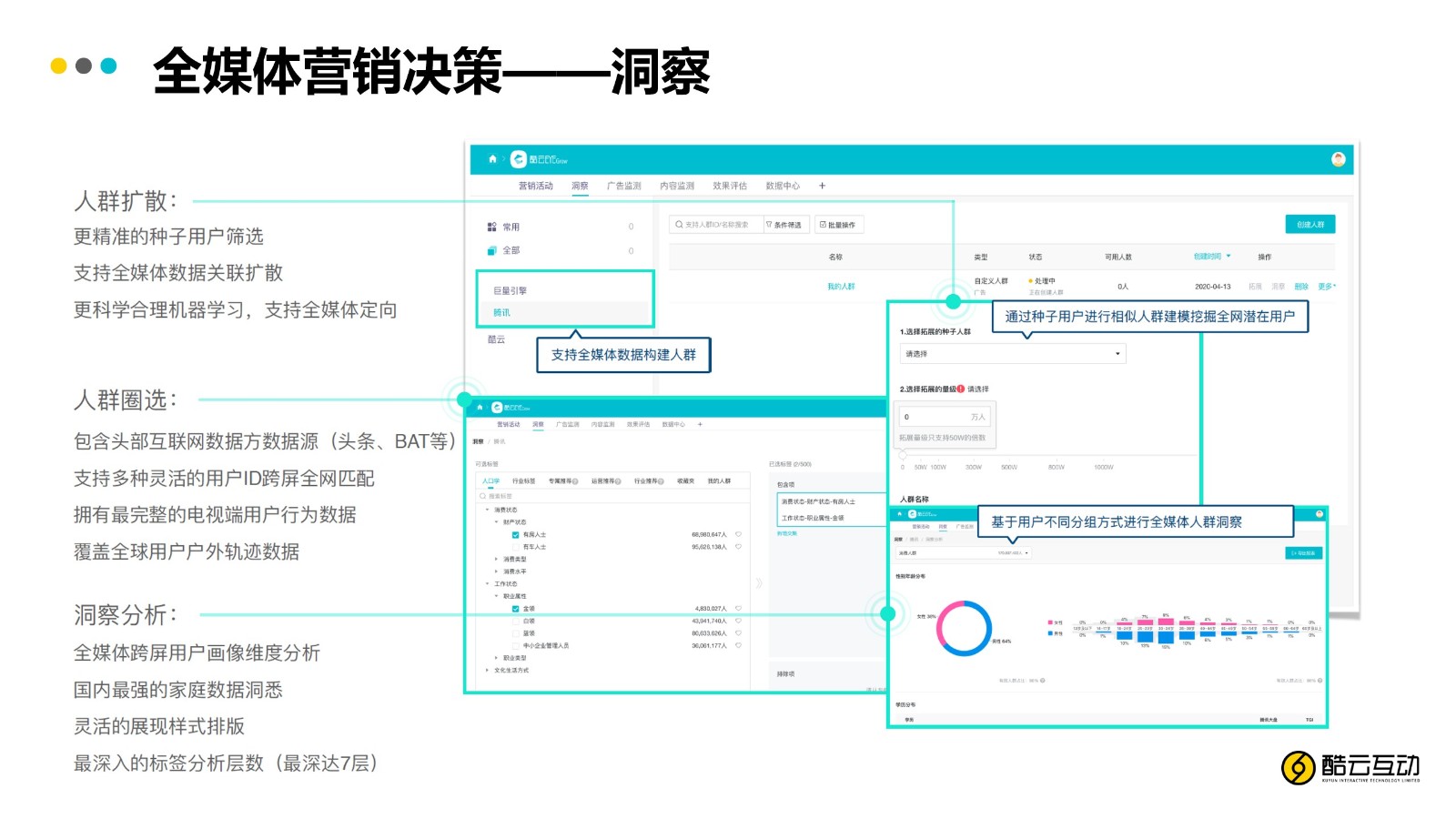Viewport: 1456px width, 819px height.
Task: Tick the 白领 checkbox
Action: [516, 621]
